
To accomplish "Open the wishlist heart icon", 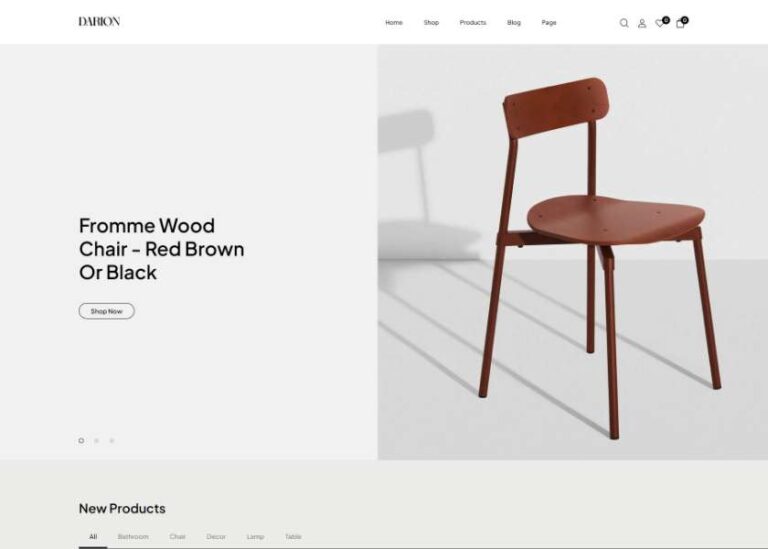I will click(x=660, y=23).
